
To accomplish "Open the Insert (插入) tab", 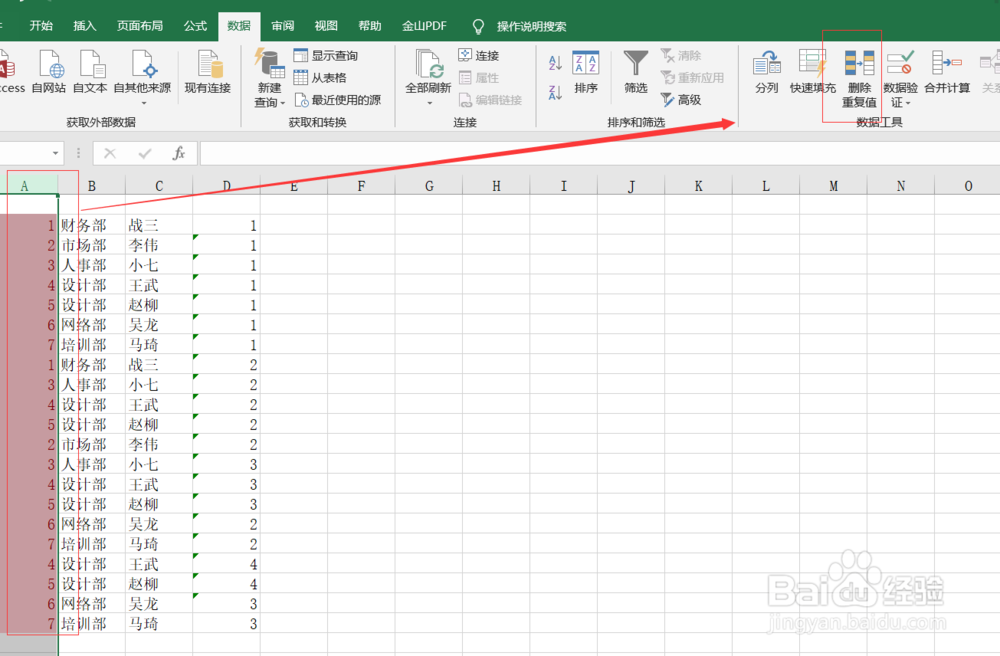I will tap(84, 26).
